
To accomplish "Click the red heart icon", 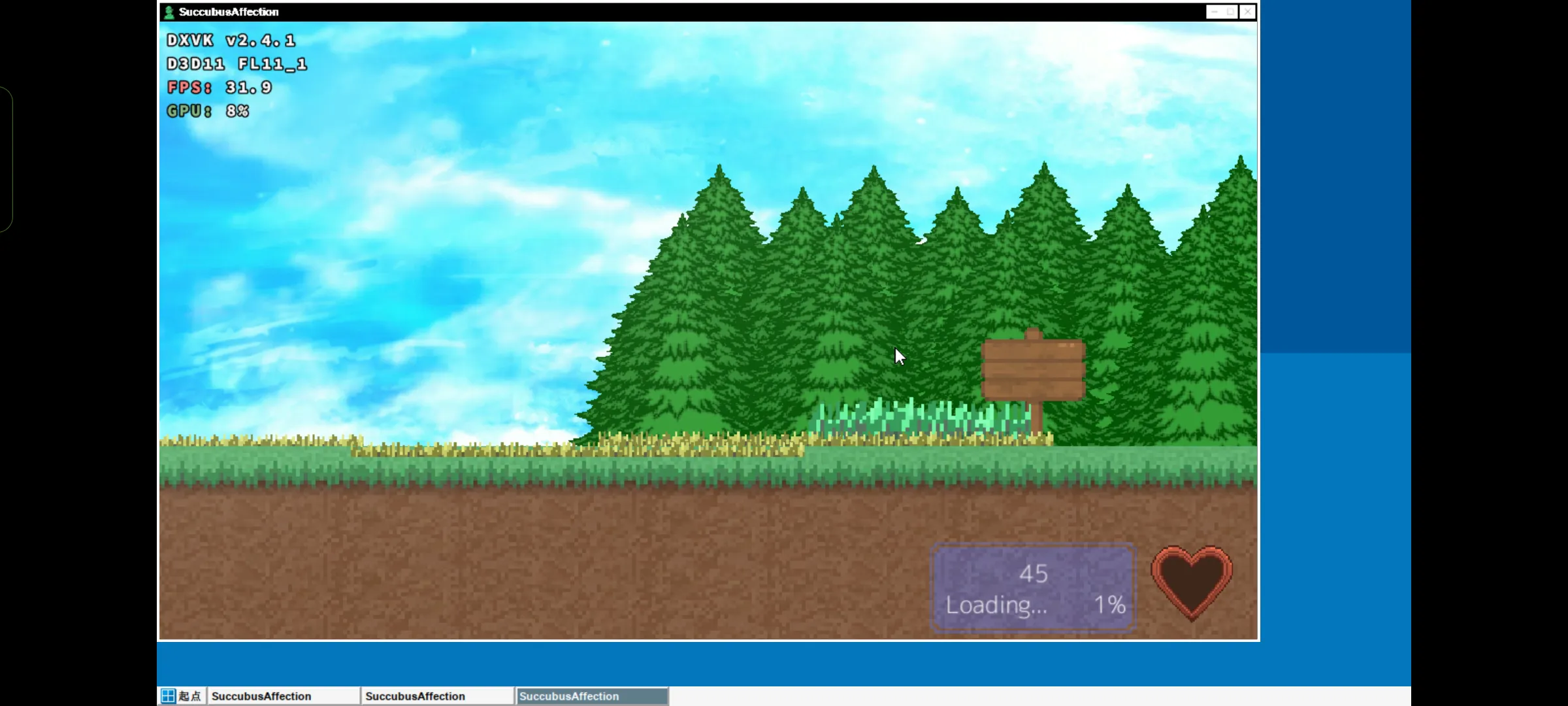I will pyautogui.click(x=1192, y=580).
